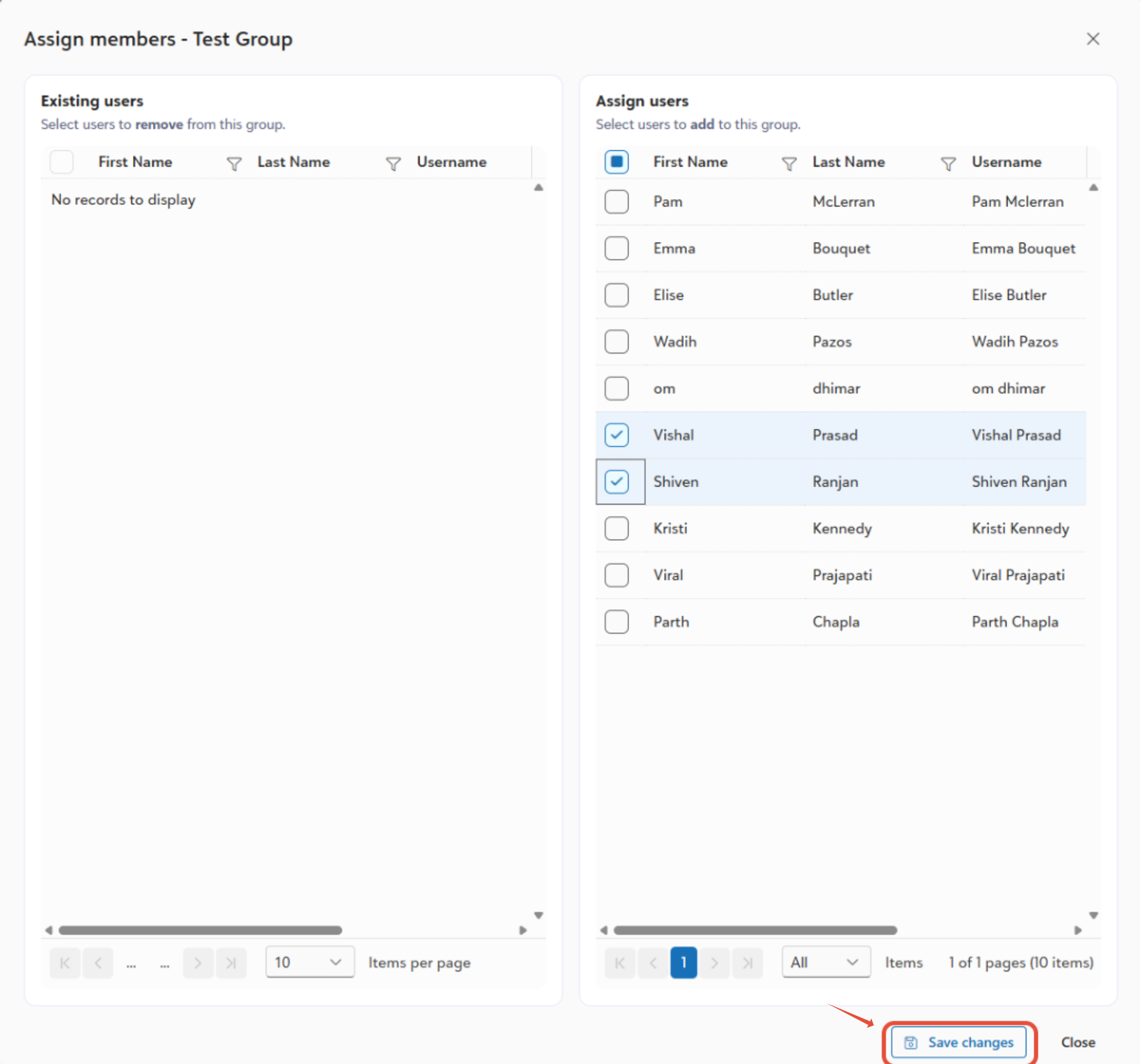Expand the All items dropdown
The height and width of the screenshot is (1064, 1140).
(x=825, y=962)
